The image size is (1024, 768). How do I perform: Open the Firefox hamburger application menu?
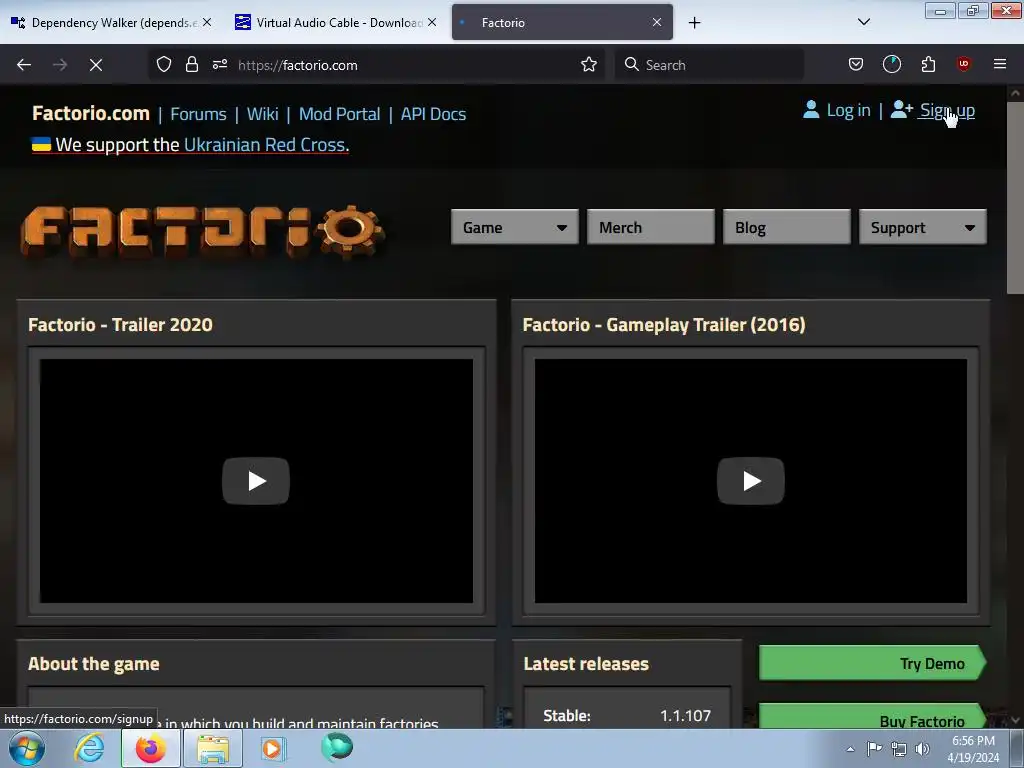[1000, 64]
